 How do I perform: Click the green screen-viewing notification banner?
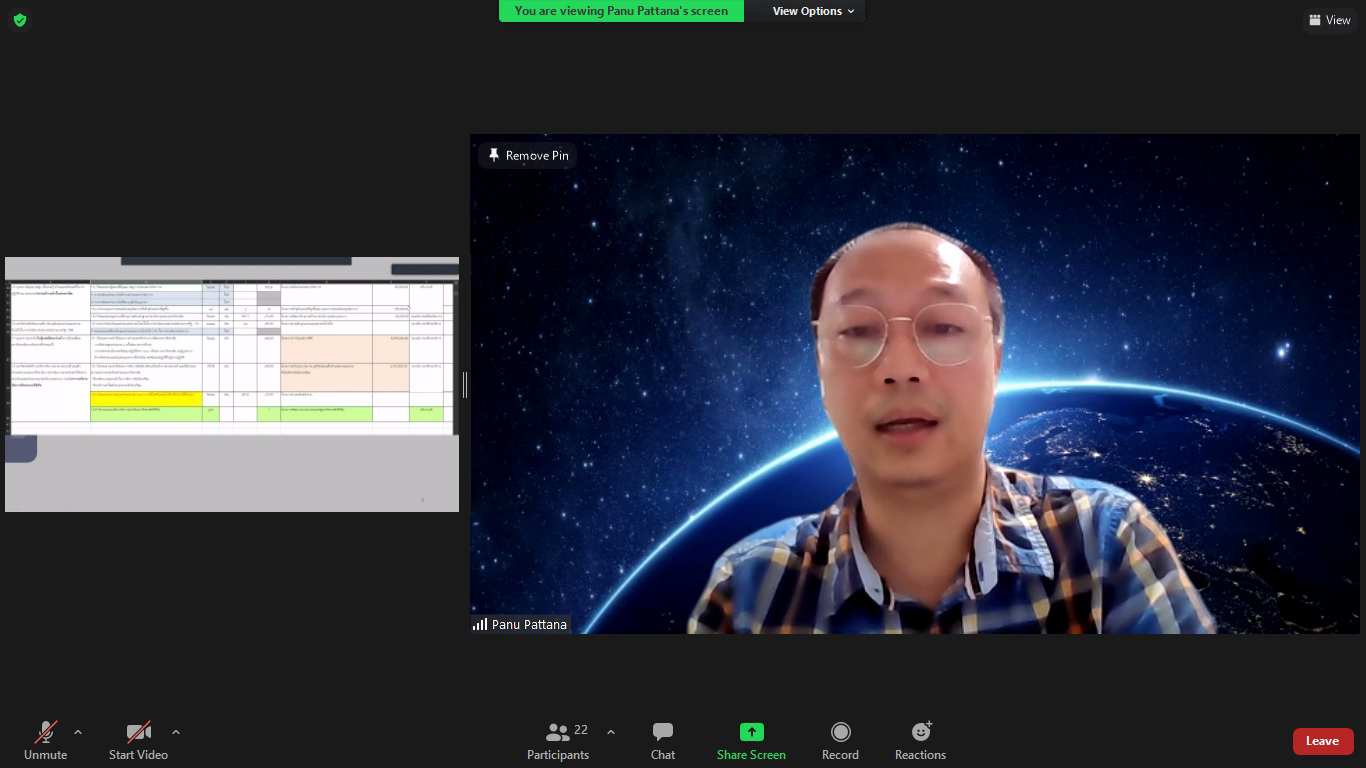coord(621,11)
